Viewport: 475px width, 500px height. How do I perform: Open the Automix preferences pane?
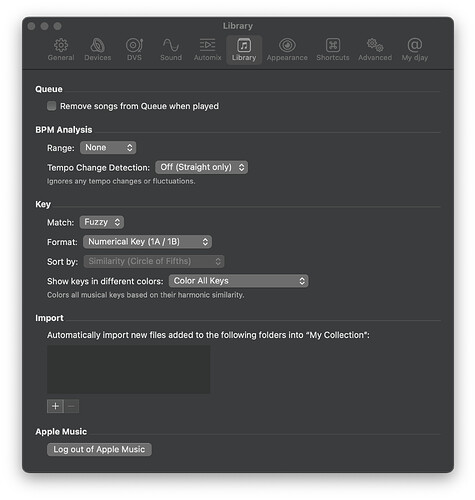[x=207, y=50]
